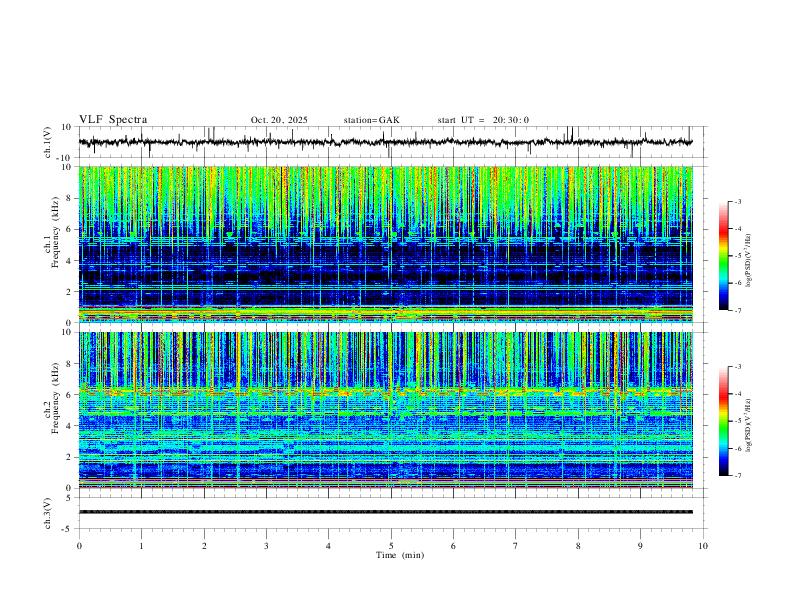The height and width of the screenshot is (612, 792).
Task: Click the date text "Oct. 20, 2025"
Action: (279, 120)
